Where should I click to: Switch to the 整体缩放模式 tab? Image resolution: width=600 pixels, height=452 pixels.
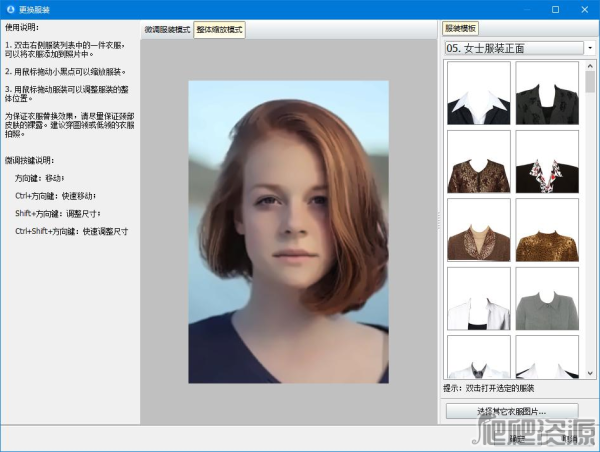click(x=219, y=30)
